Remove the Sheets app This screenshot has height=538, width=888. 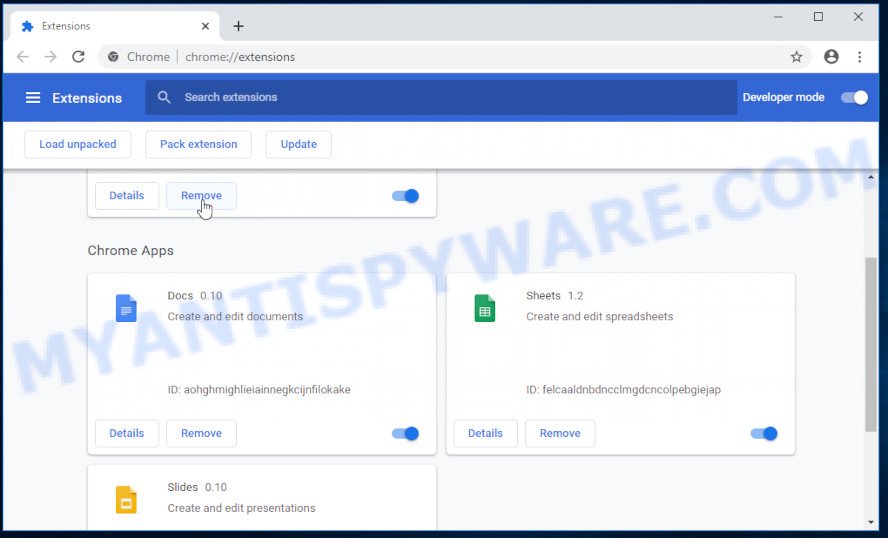pyautogui.click(x=560, y=434)
